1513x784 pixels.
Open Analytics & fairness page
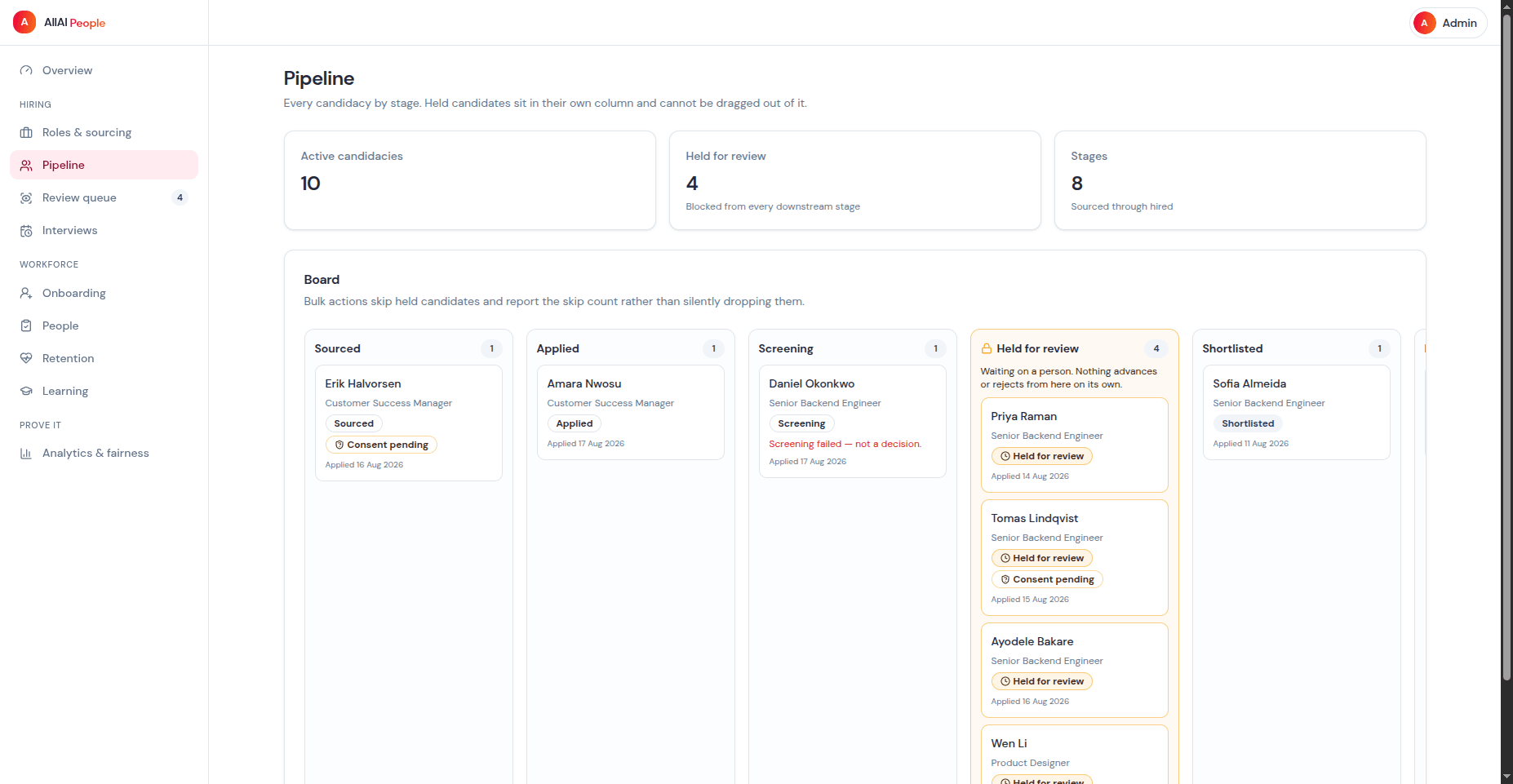104,453
